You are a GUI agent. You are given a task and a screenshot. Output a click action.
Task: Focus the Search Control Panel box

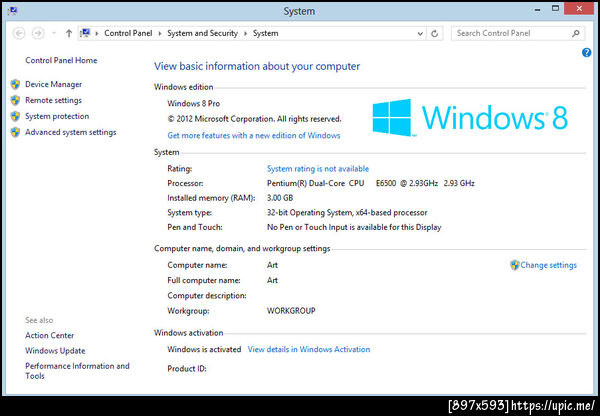point(518,33)
